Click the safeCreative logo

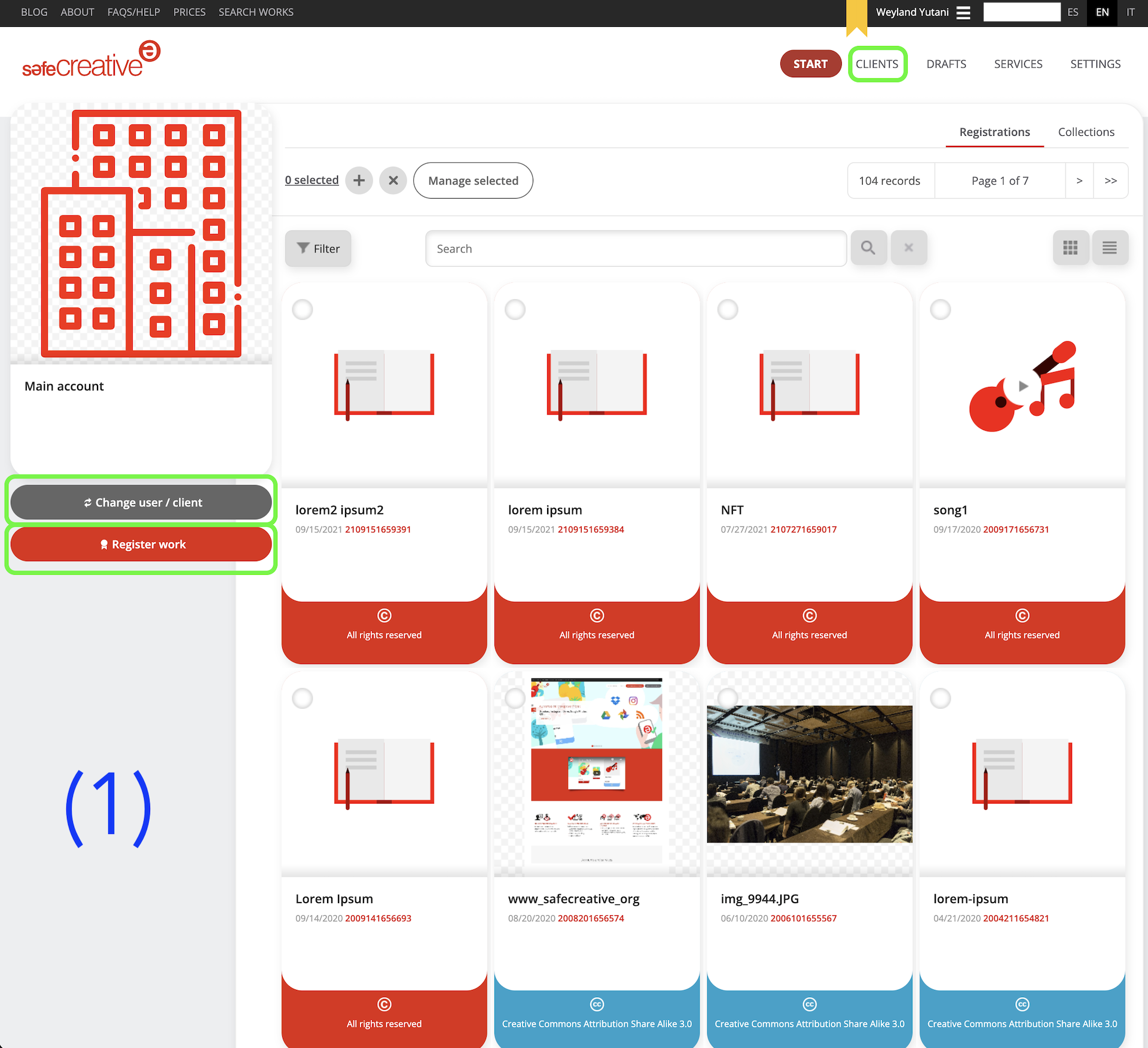(91, 60)
